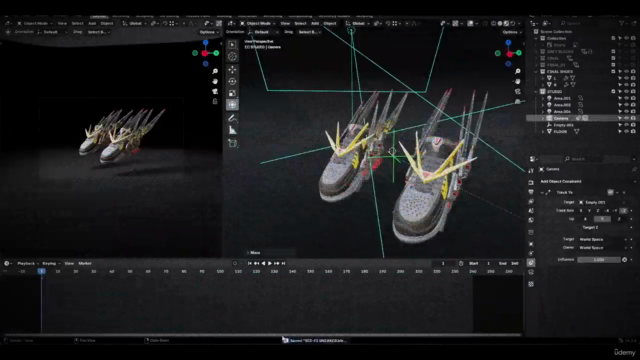The height and width of the screenshot is (360, 640).
Task: Expand the FLOOR object row
Action: (542, 131)
